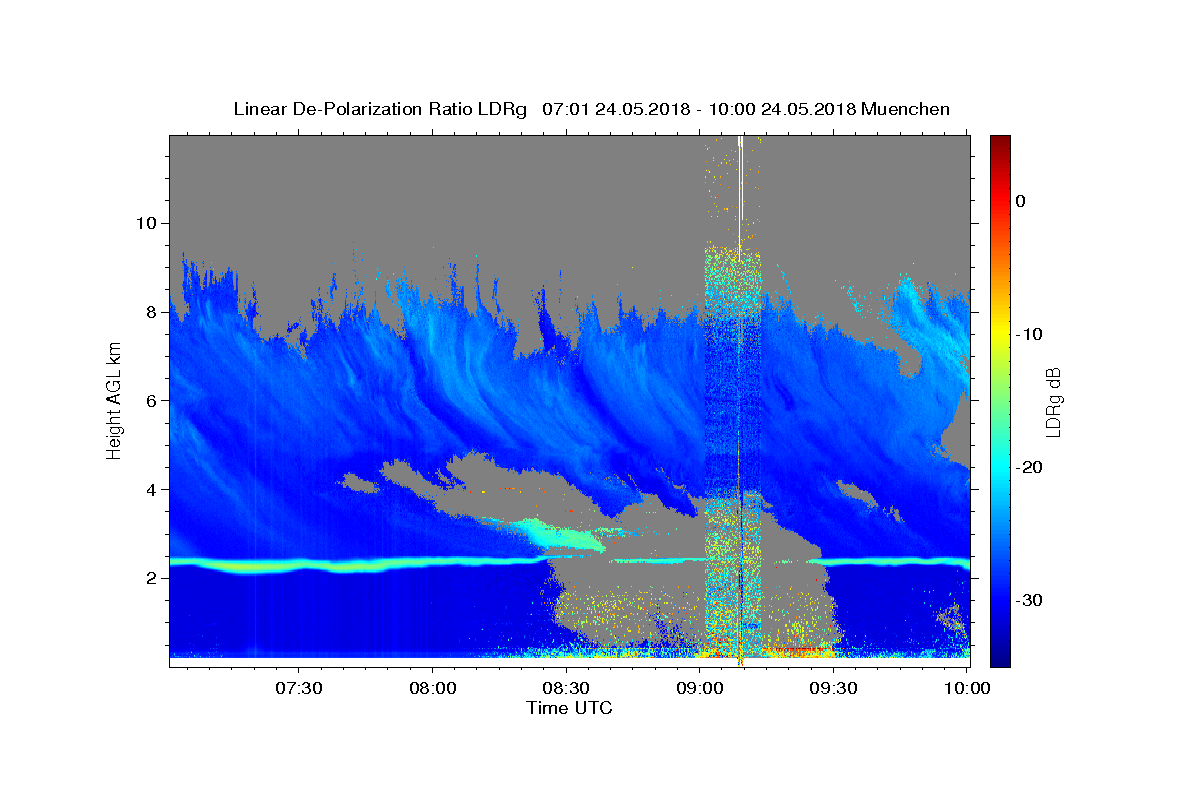Click the '10:00' time axis label
This screenshot has height=800, width=1200.
[968, 688]
